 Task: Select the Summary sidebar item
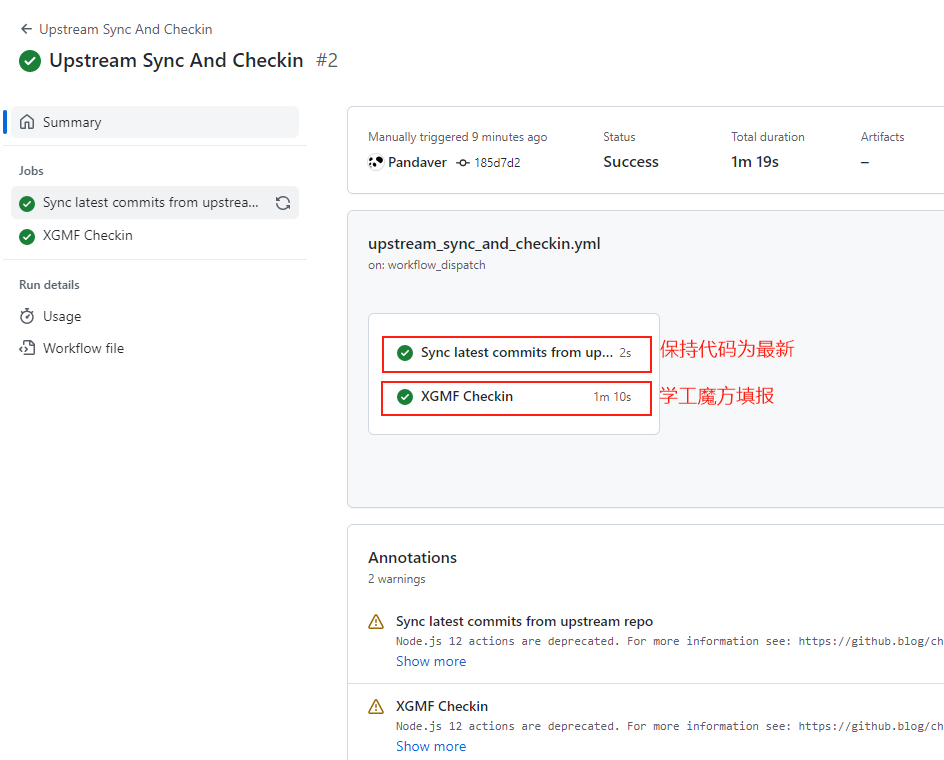click(155, 122)
